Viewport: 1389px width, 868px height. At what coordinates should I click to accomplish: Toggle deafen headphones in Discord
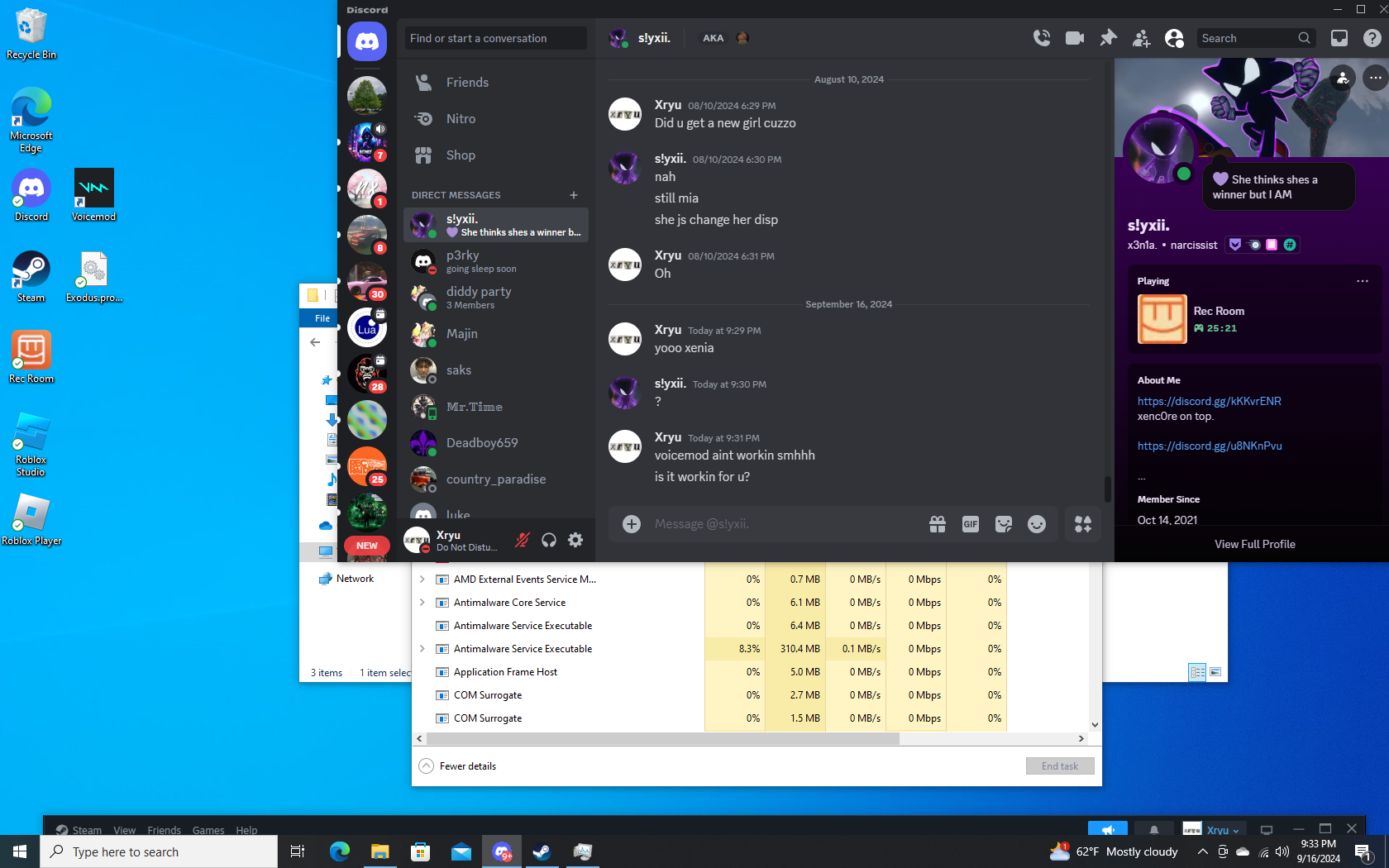tap(549, 541)
